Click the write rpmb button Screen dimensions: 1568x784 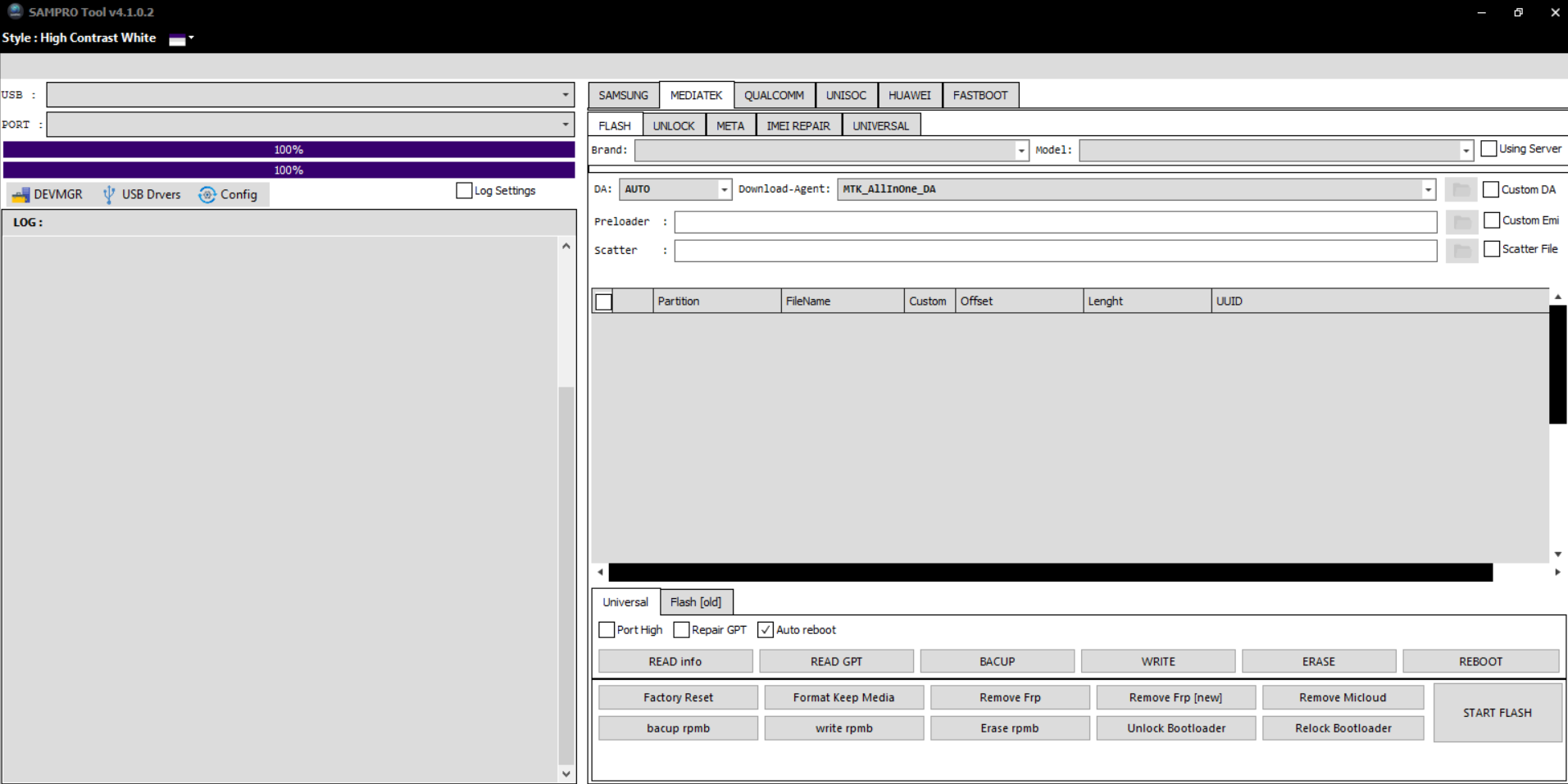pos(843,728)
